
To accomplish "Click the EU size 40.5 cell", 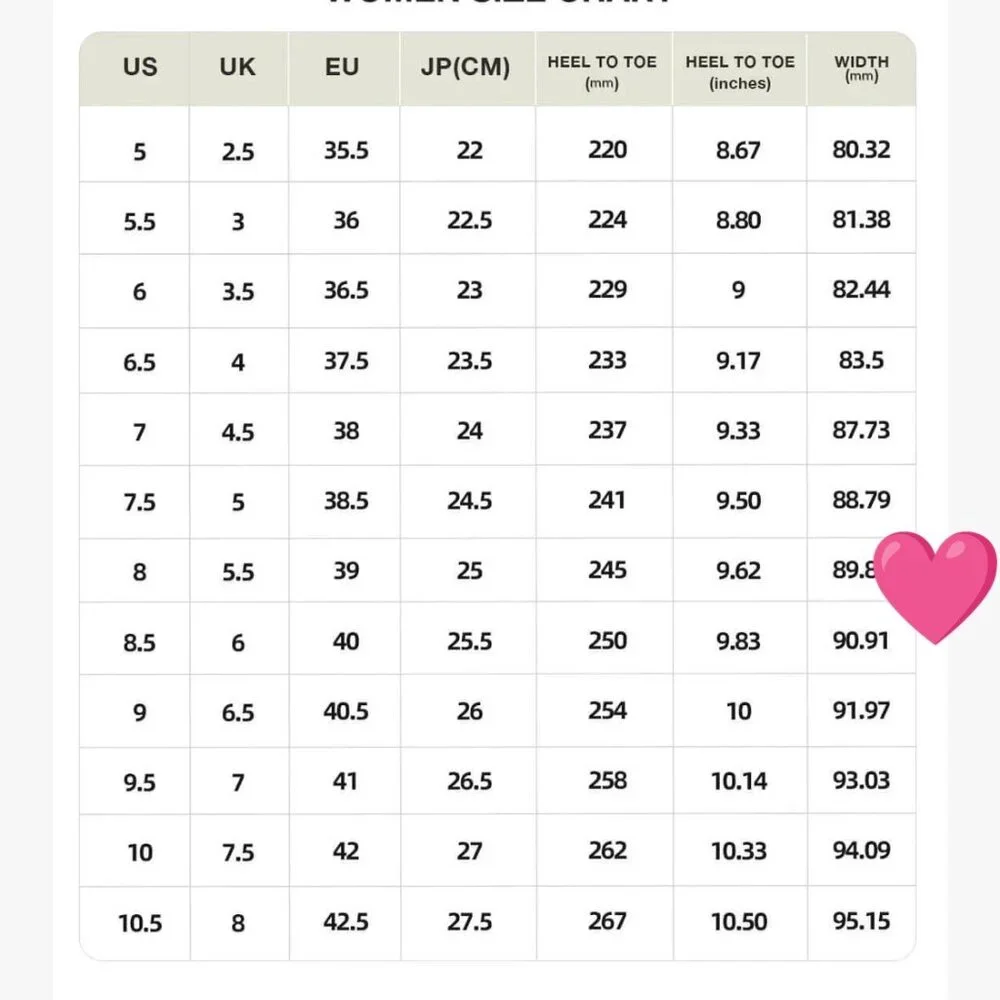I will pos(346,711).
